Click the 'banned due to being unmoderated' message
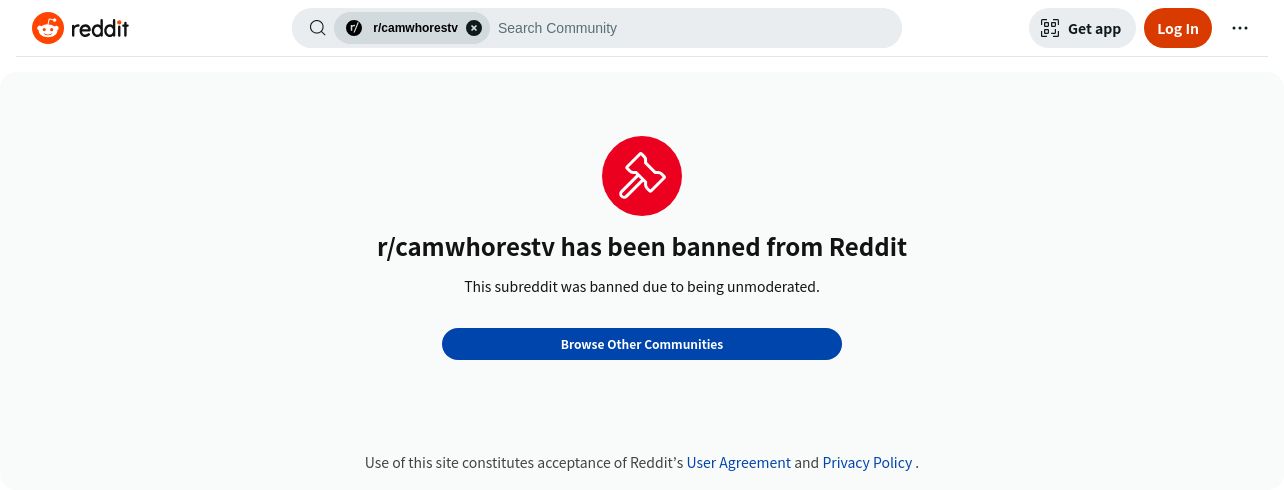This screenshot has width=1284, height=490. click(x=642, y=287)
